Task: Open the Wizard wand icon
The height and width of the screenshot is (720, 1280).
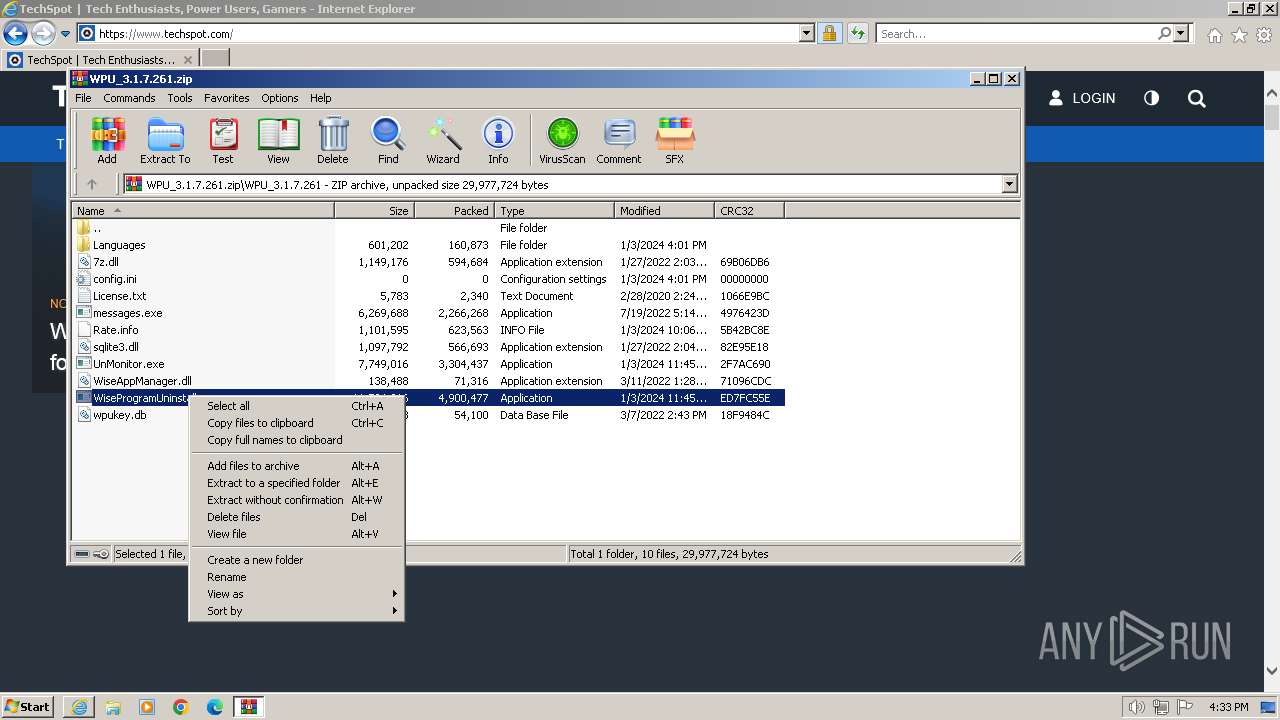Action: click(x=443, y=140)
